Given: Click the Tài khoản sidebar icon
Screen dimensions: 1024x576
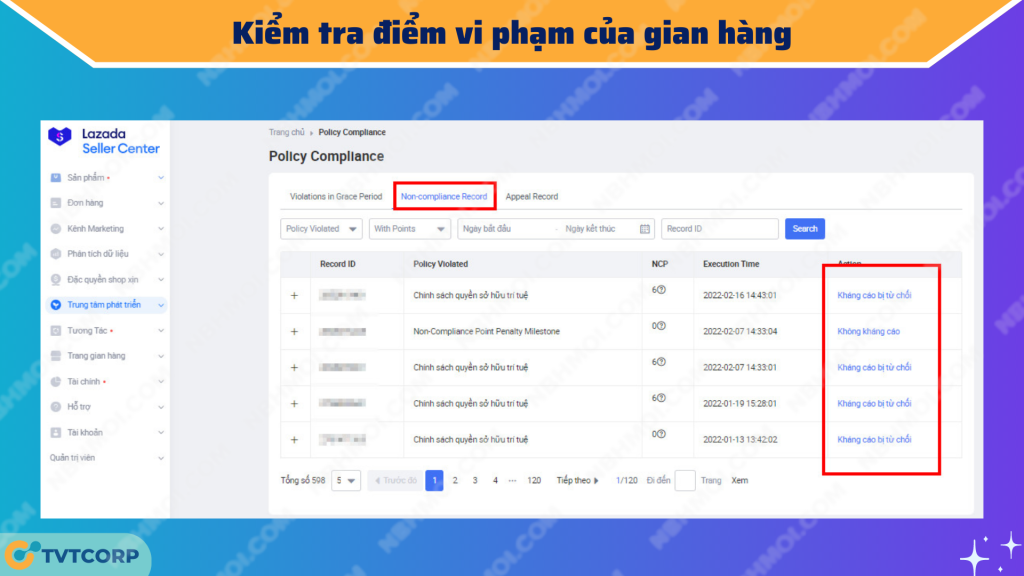Looking at the screenshot, I should pos(56,432).
